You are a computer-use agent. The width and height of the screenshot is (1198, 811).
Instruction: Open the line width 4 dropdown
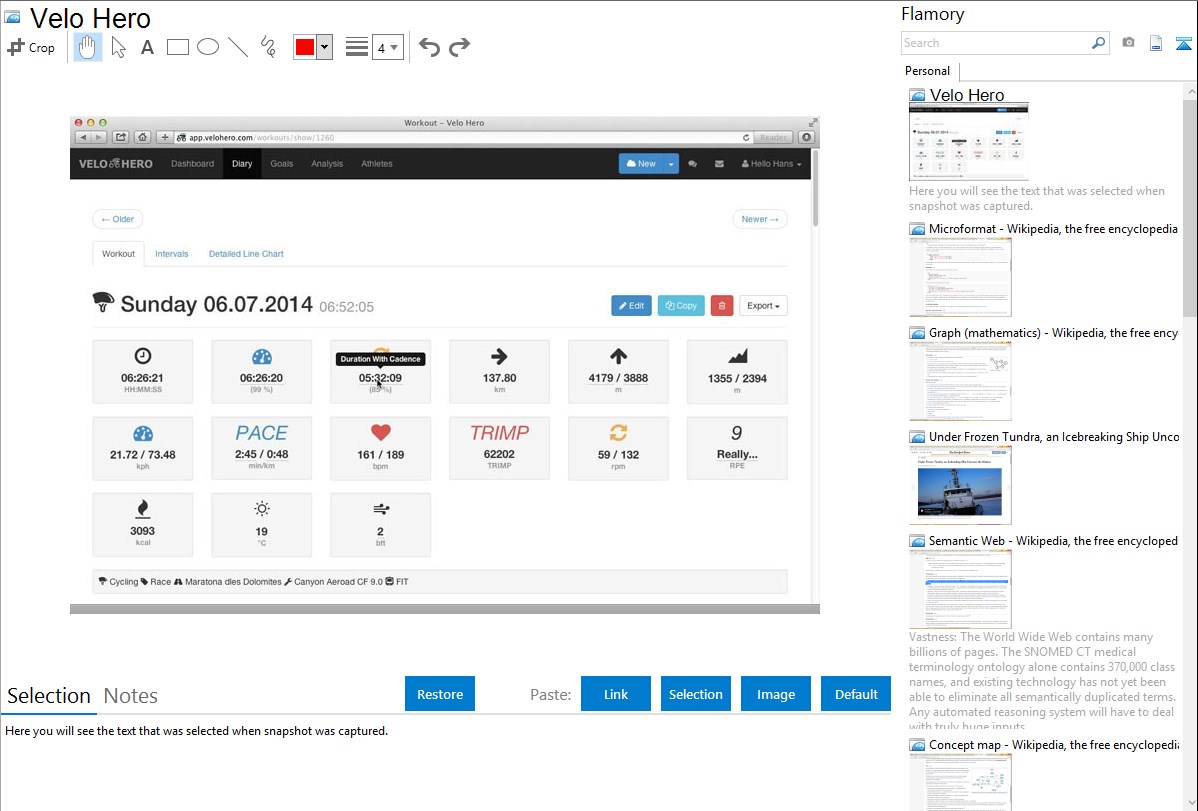pos(387,47)
